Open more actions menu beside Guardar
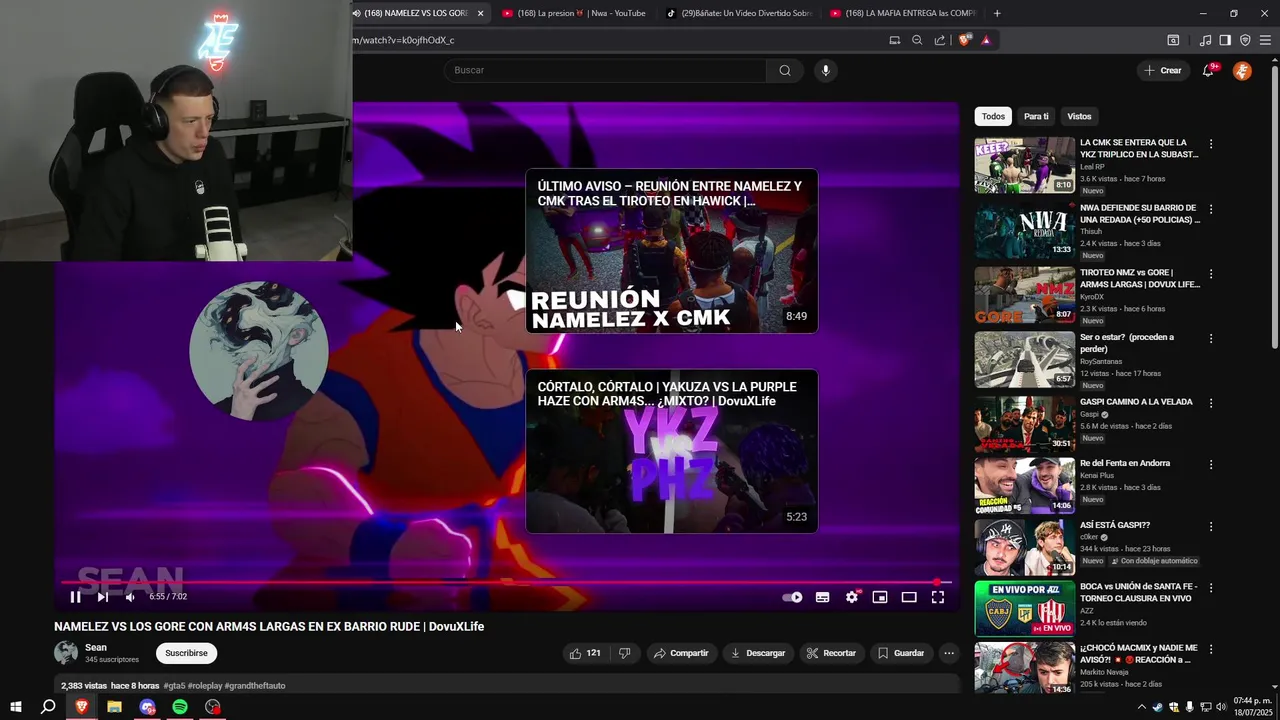The image size is (1280, 720). (x=949, y=653)
